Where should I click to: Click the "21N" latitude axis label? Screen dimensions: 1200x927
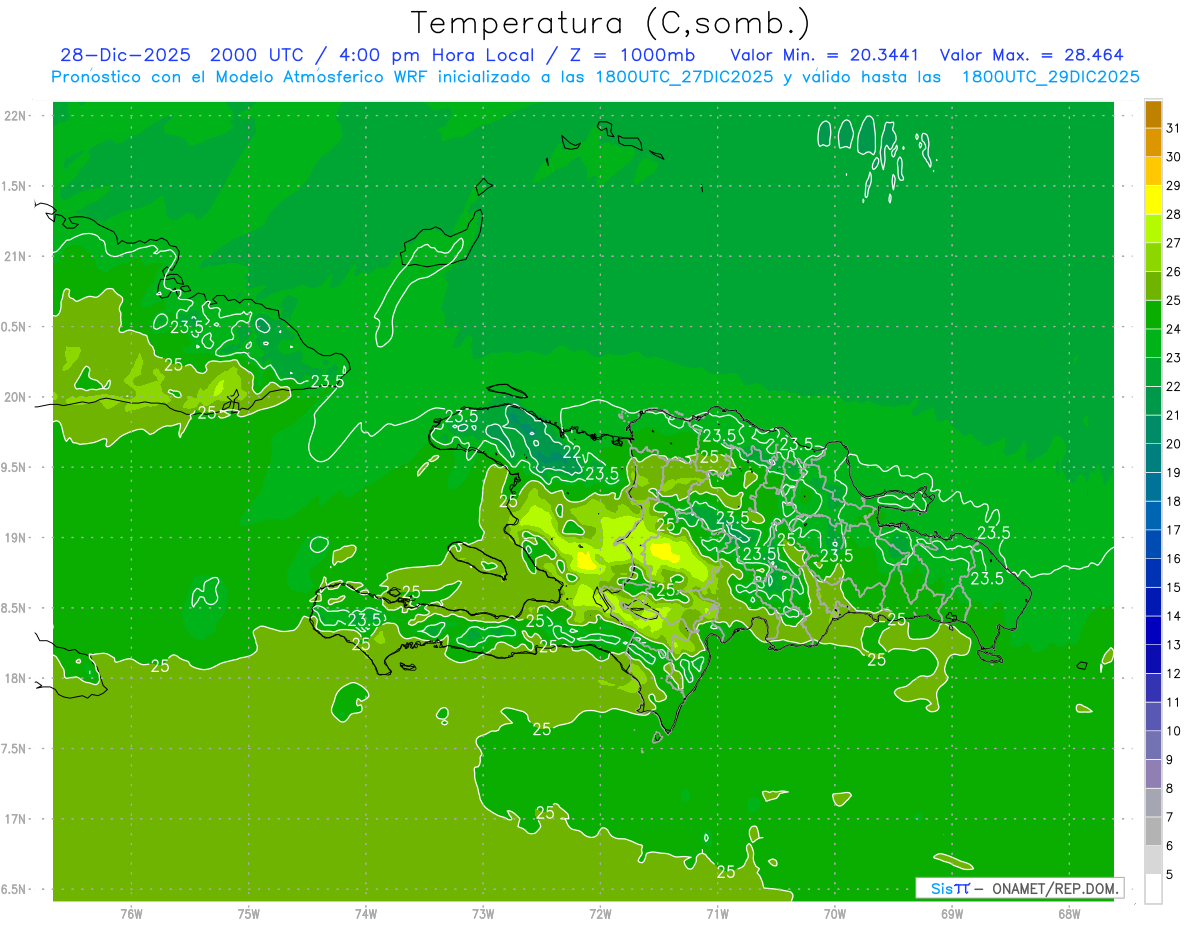pyautogui.click(x=16, y=257)
